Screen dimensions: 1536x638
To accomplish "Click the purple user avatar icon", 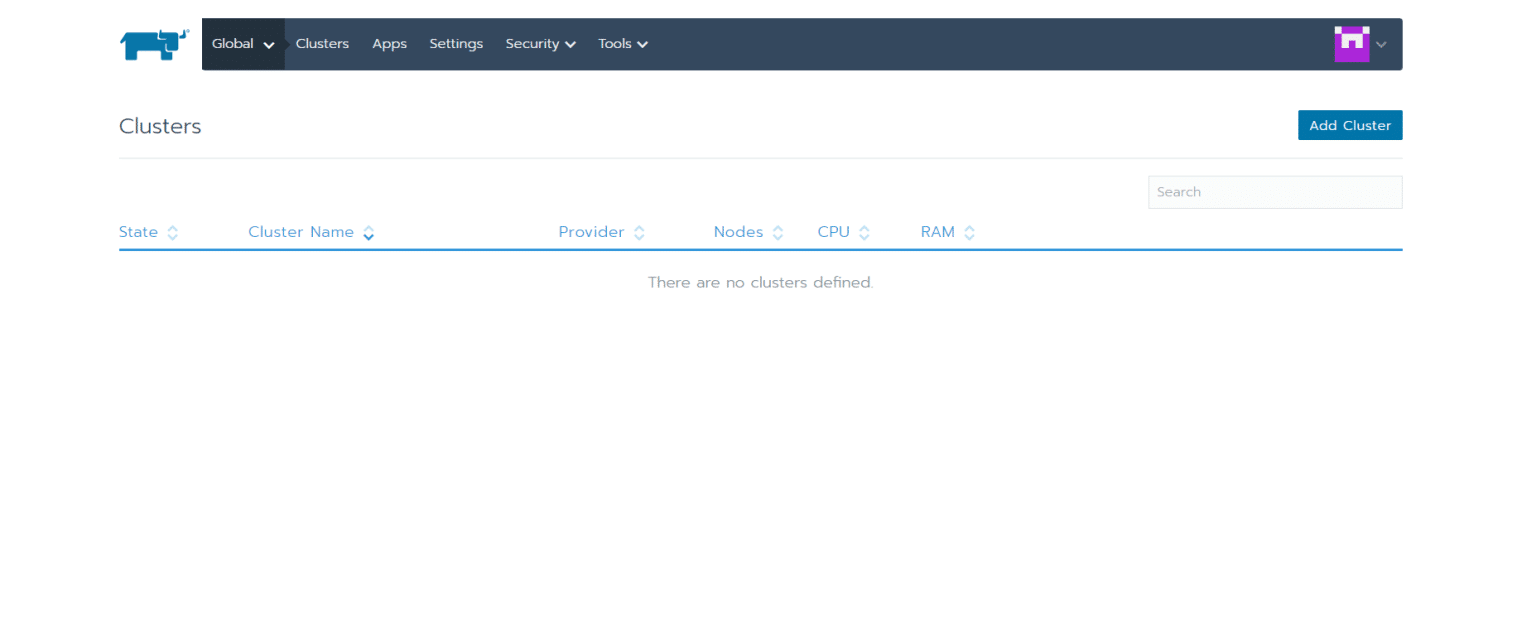I will click(x=1351, y=44).
